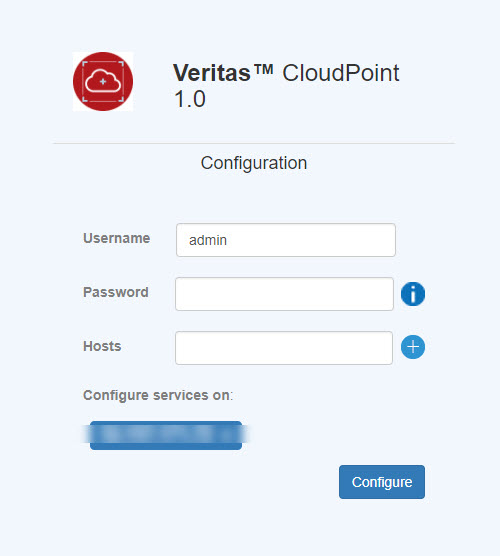Place cursor in the Hosts input box

[284, 348]
